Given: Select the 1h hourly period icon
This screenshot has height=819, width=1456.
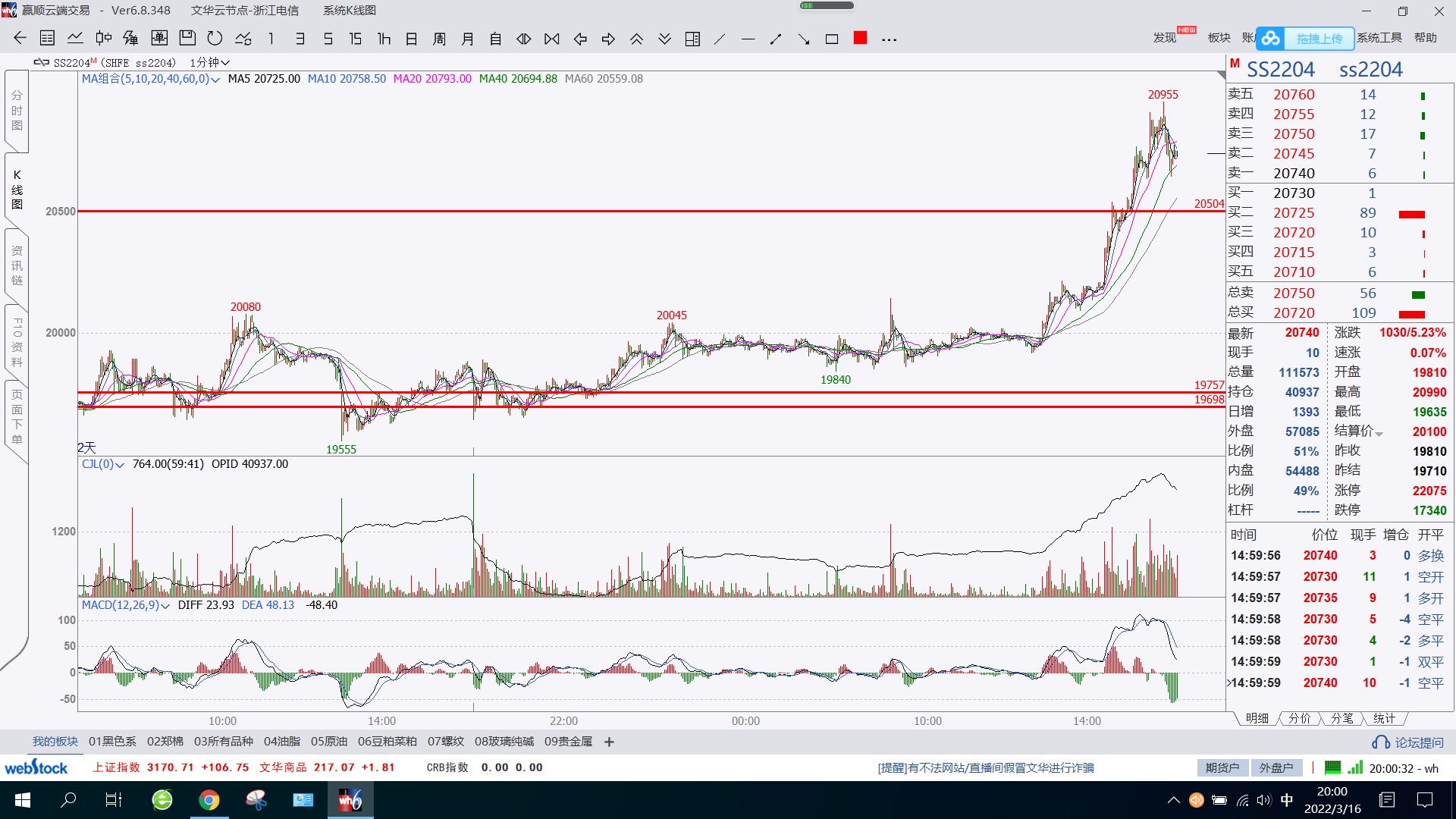Looking at the screenshot, I should (x=384, y=39).
